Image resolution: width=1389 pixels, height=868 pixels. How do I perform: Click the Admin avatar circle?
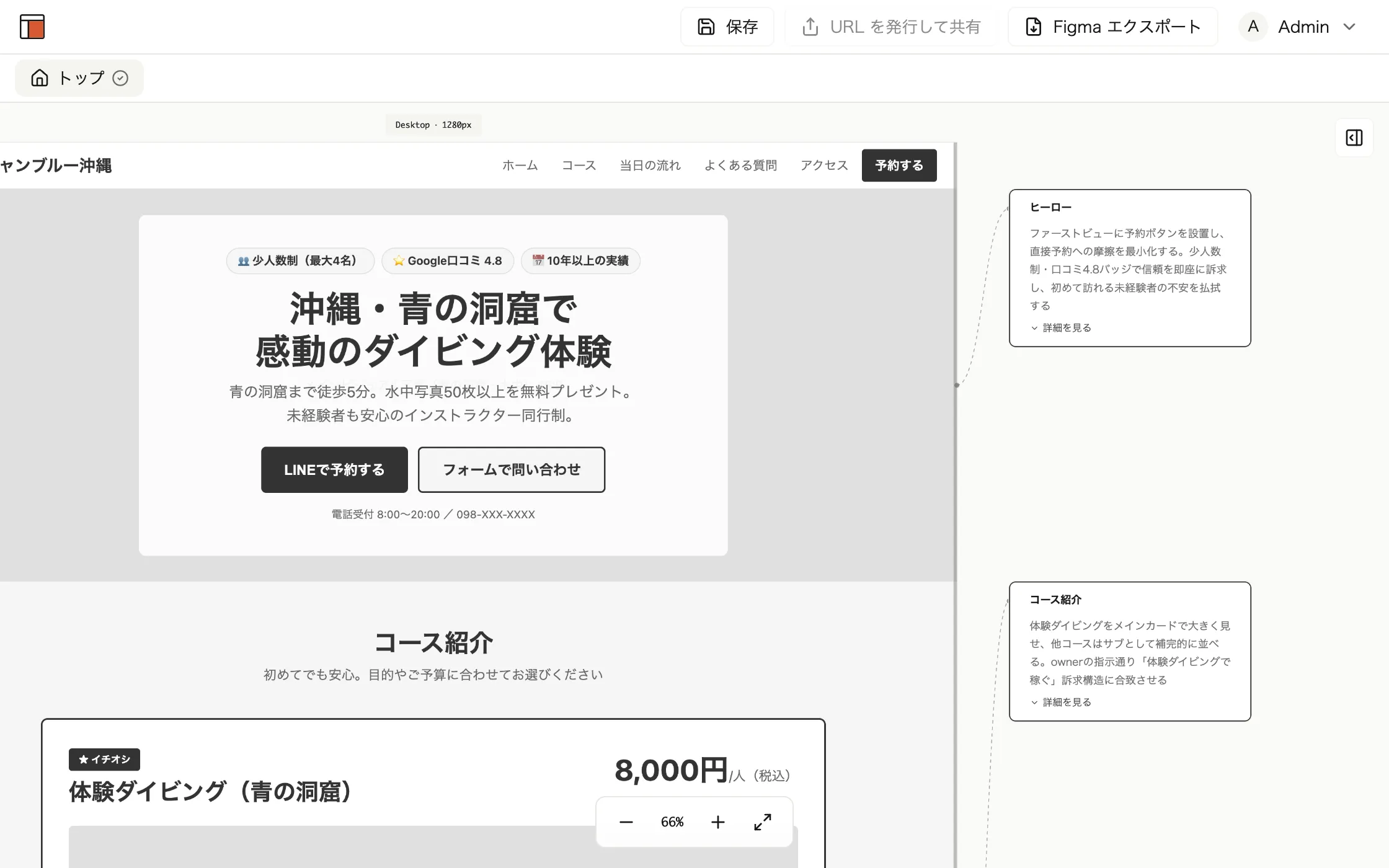click(x=1253, y=27)
